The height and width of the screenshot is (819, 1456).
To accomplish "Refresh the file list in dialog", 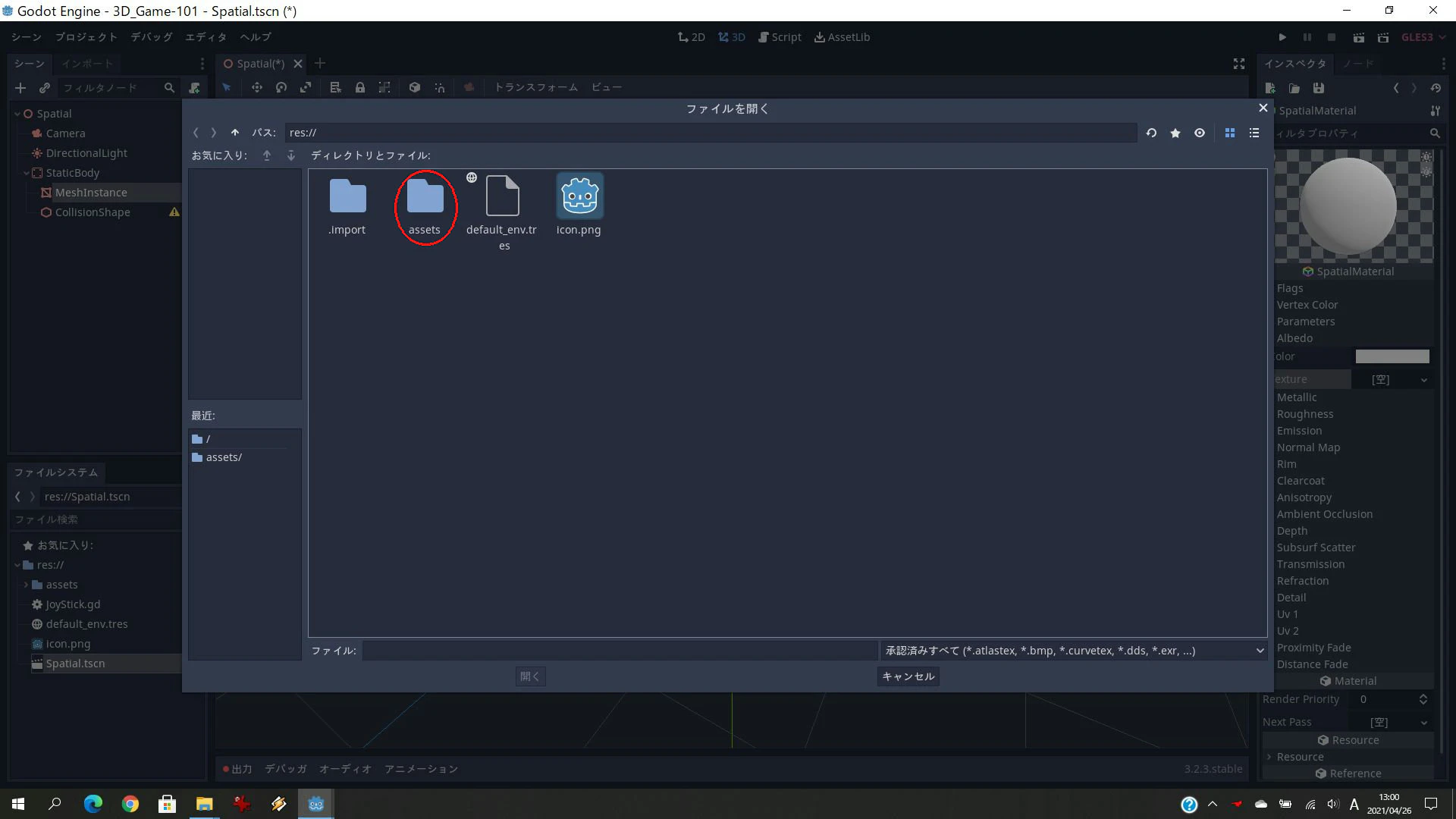I will point(1151,133).
